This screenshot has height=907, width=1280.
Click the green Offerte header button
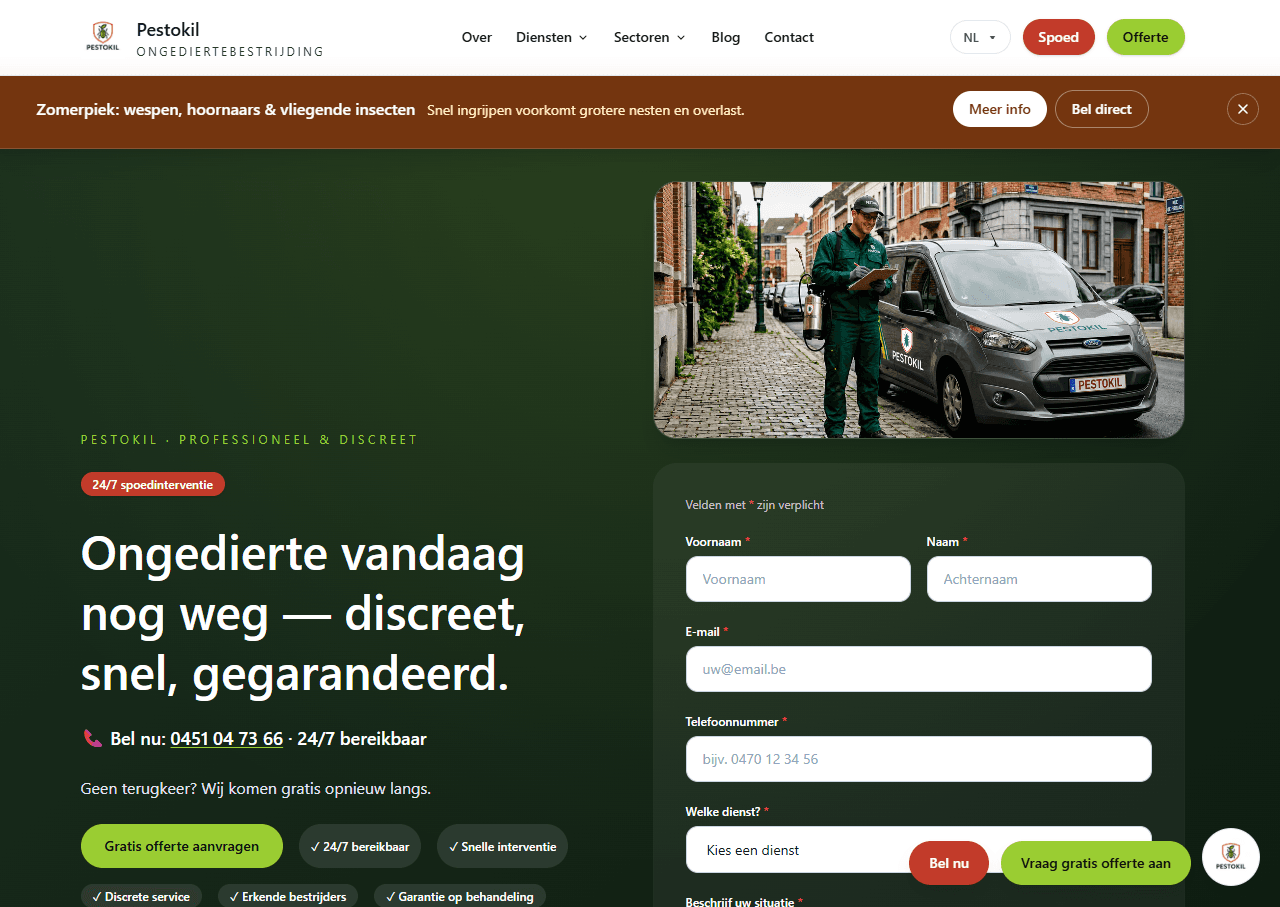(x=1145, y=37)
